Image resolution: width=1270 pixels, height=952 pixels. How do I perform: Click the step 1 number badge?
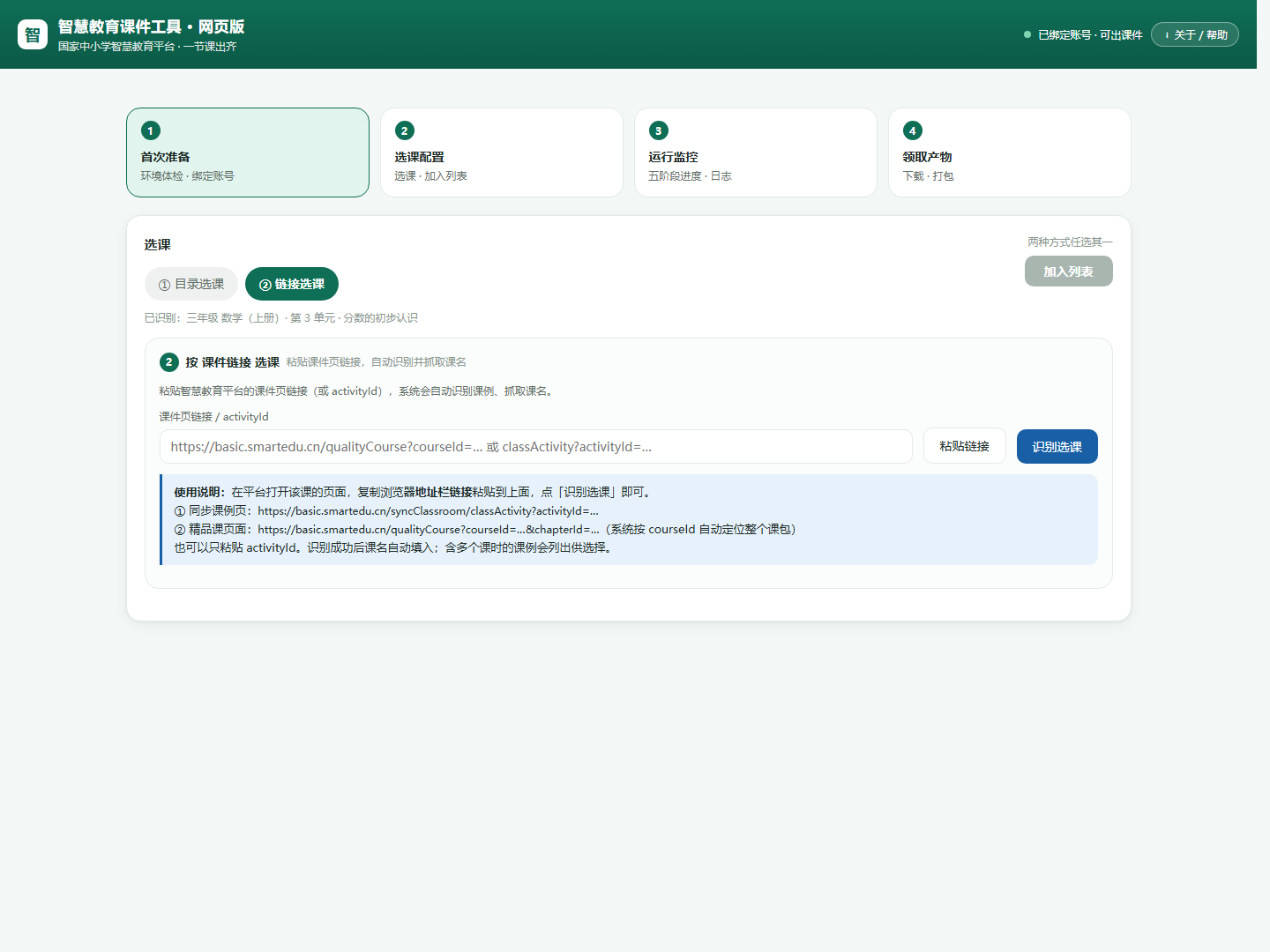(x=151, y=130)
